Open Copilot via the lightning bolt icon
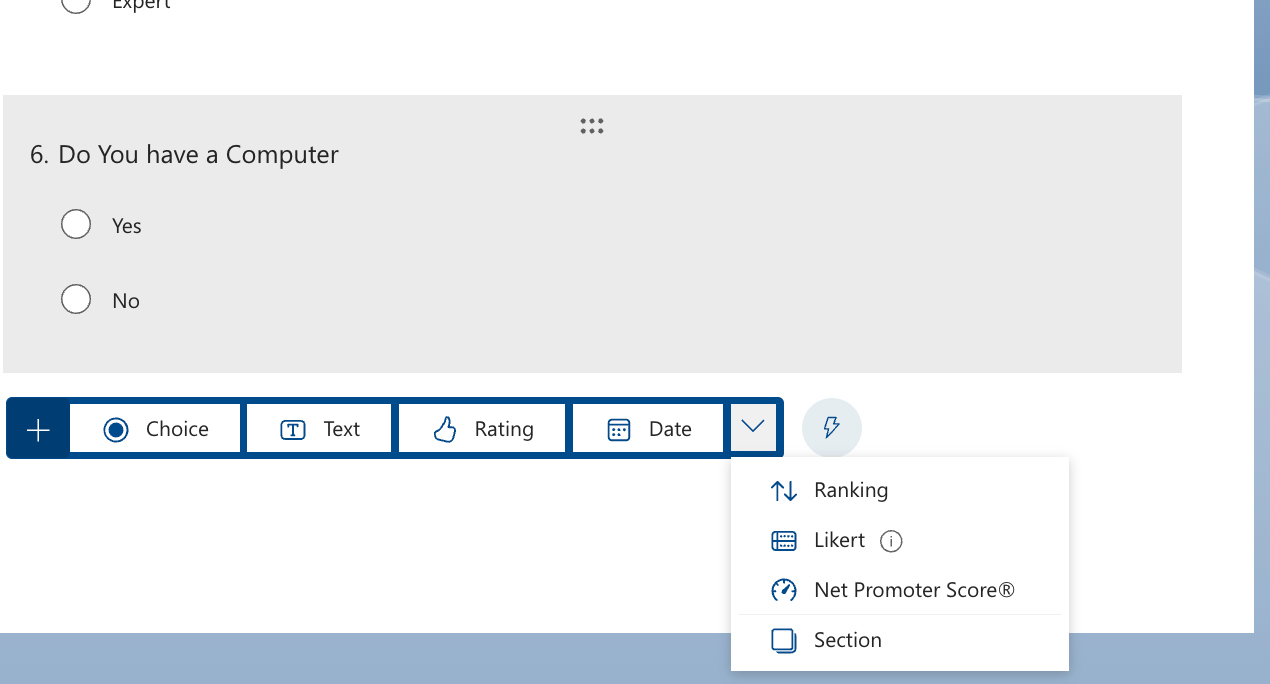 click(x=831, y=428)
